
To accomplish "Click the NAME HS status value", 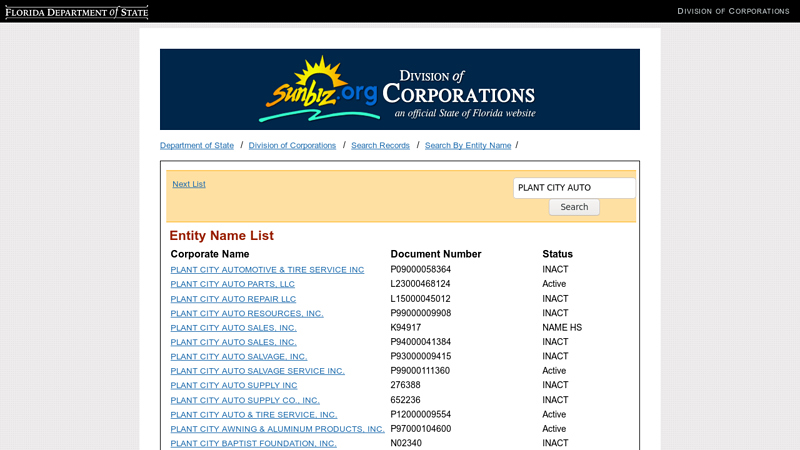I will (562, 328).
